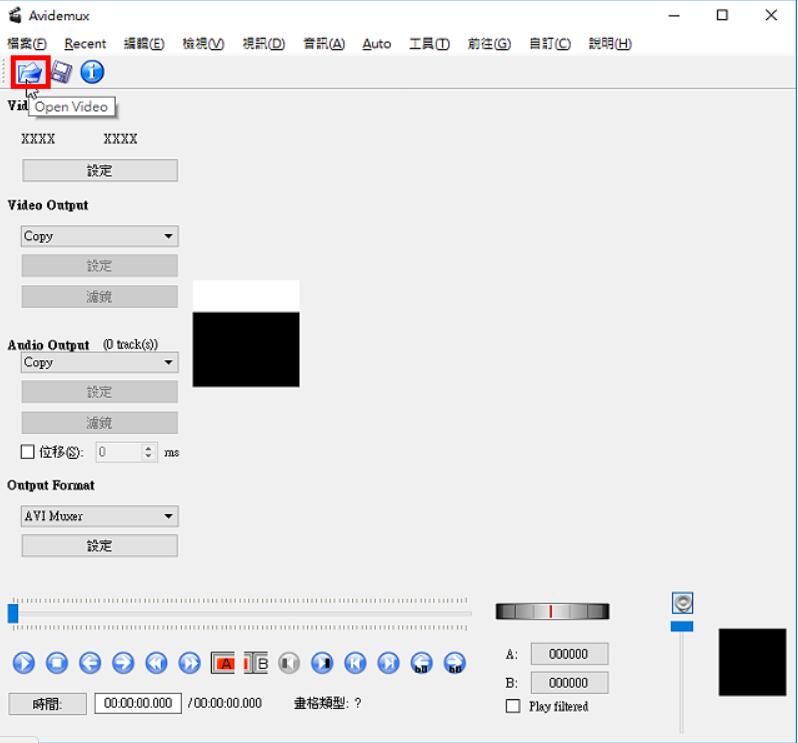The width and height of the screenshot is (798, 743).
Task: Open the Video Output codec dropdown
Action: 100,236
